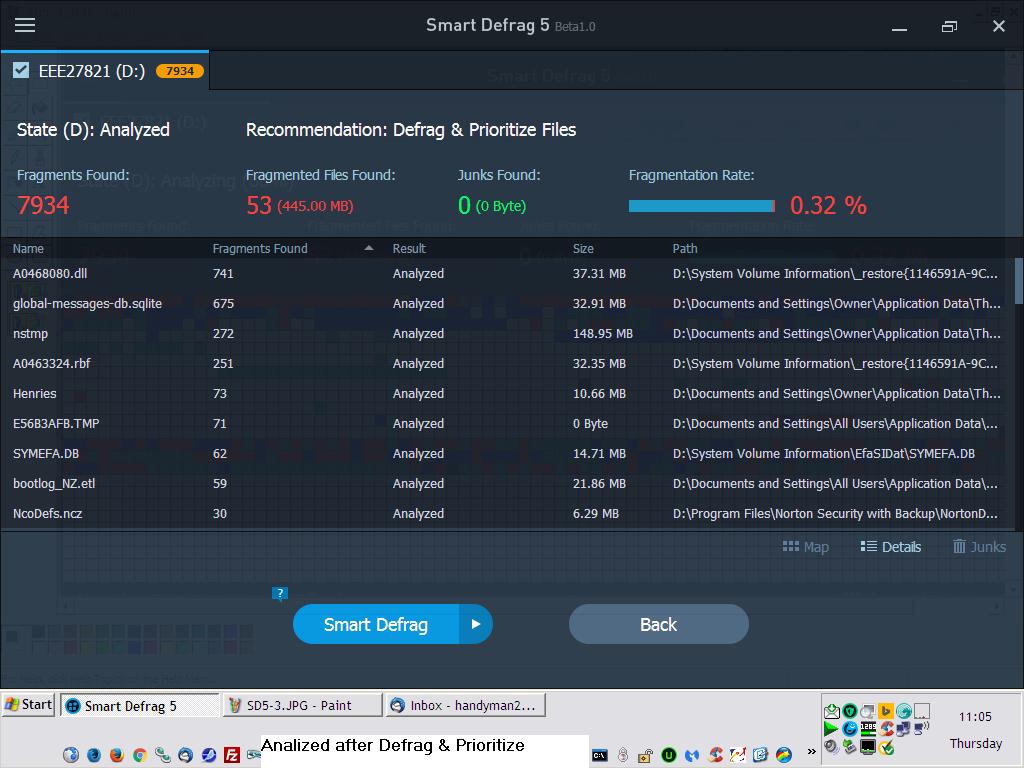Click the path D:\System Volume Information\EfaSIDat\SYMEFA.DB
Screen dimensions: 1024x768
coord(824,454)
